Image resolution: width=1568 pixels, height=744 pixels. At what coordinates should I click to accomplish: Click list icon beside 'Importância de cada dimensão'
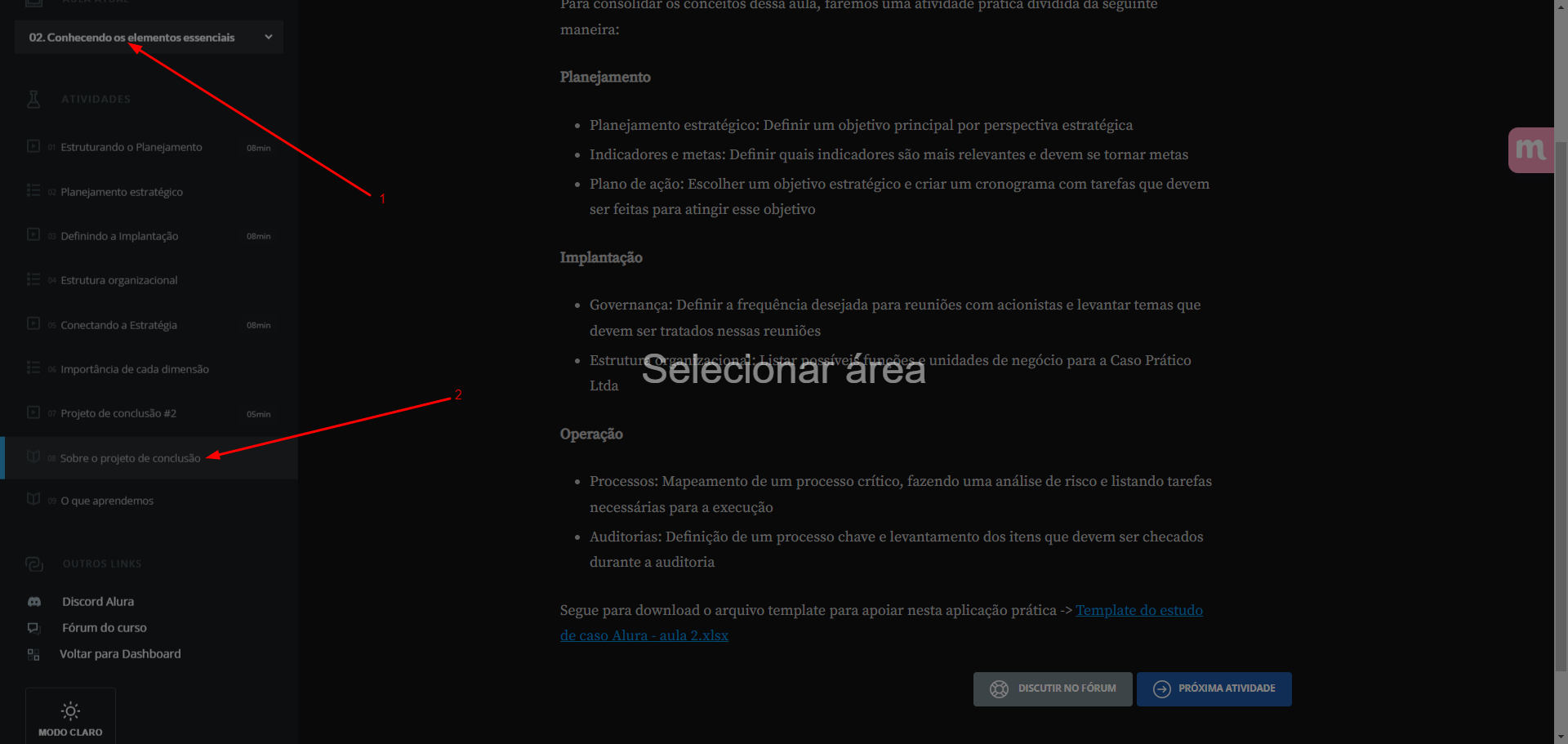point(33,368)
